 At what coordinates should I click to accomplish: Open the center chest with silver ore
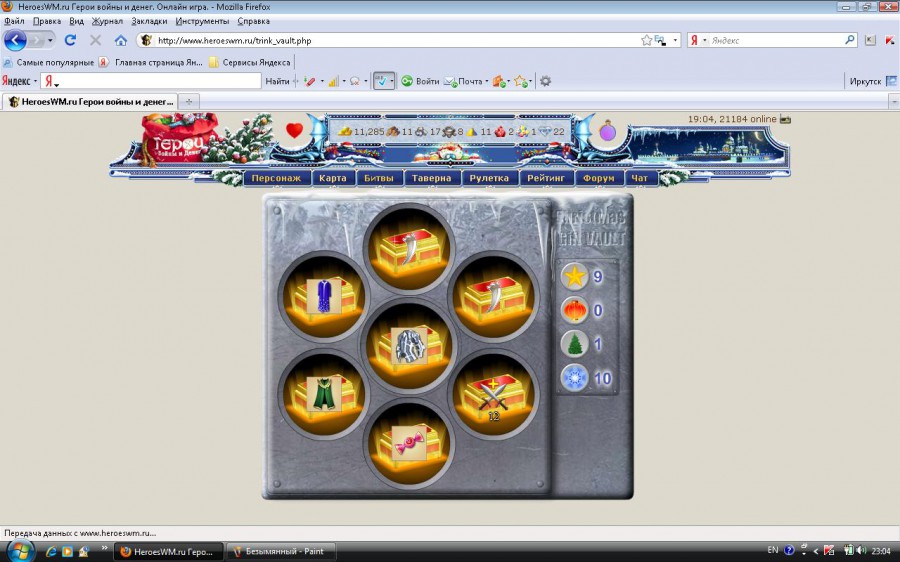pos(409,345)
